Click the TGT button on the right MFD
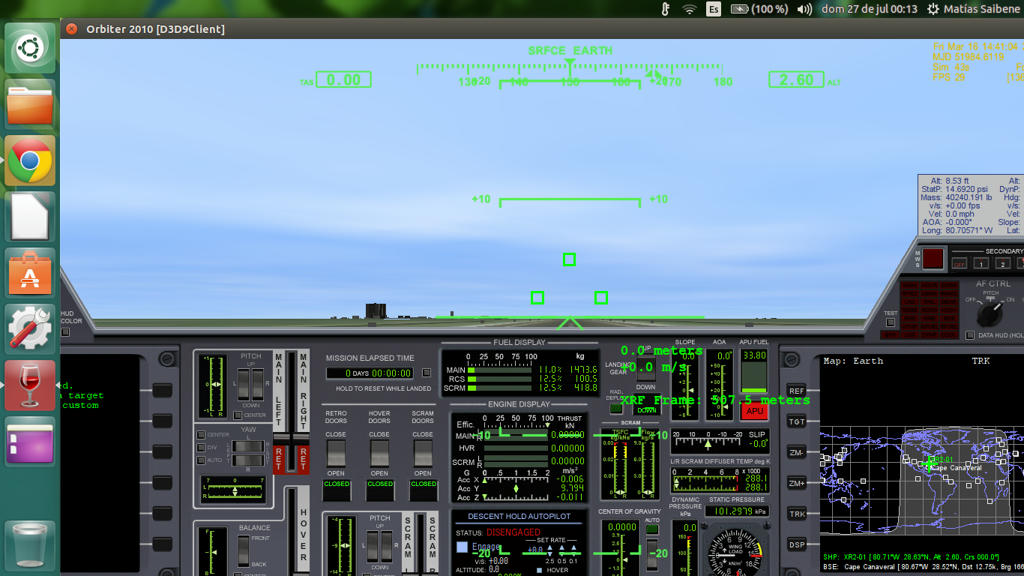 (796, 421)
